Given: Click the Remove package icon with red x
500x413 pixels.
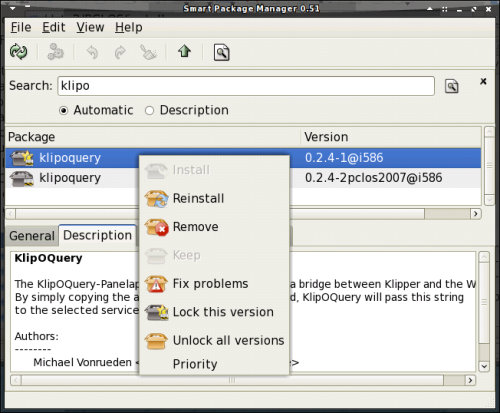Looking at the screenshot, I should pyautogui.click(x=156, y=227).
